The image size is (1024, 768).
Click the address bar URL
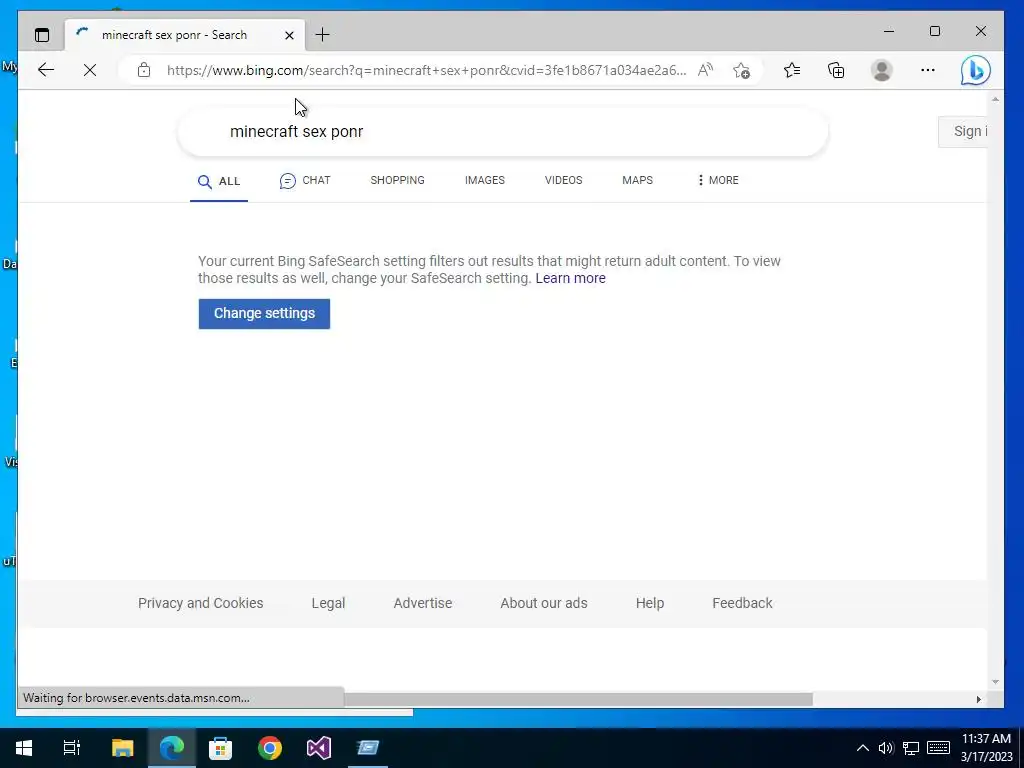(x=426, y=70)
